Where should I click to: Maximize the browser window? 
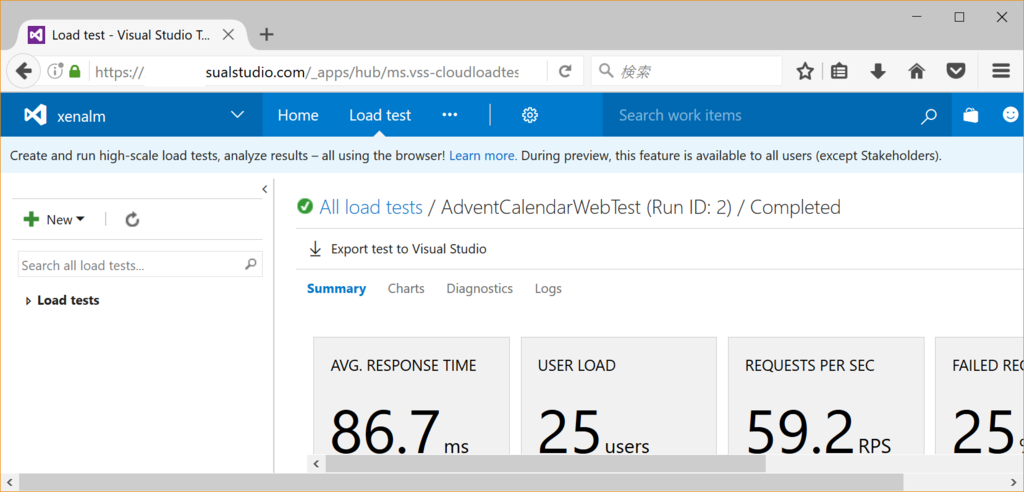[959, 18]
